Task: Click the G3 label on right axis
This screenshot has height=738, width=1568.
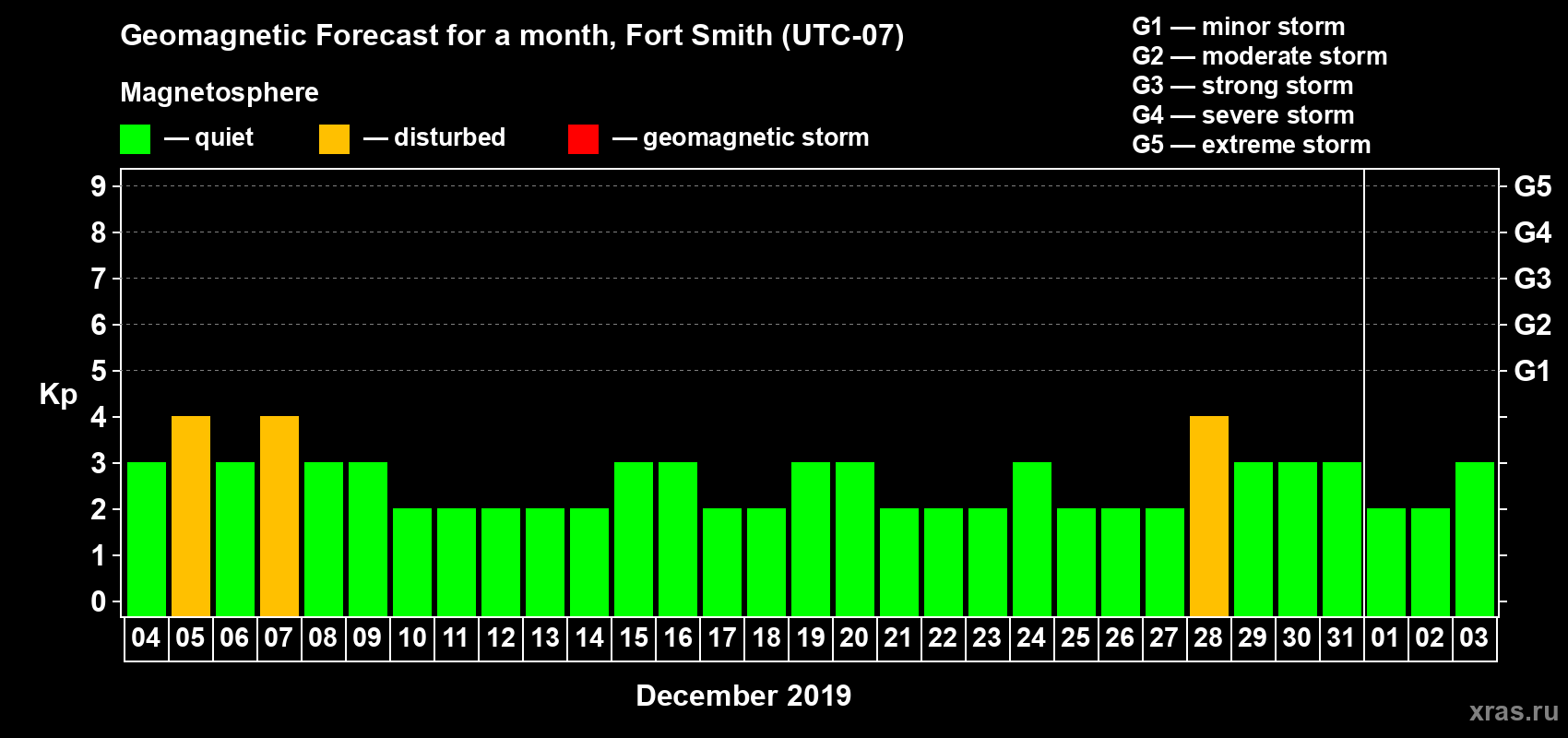Action: pos(1533,279)
